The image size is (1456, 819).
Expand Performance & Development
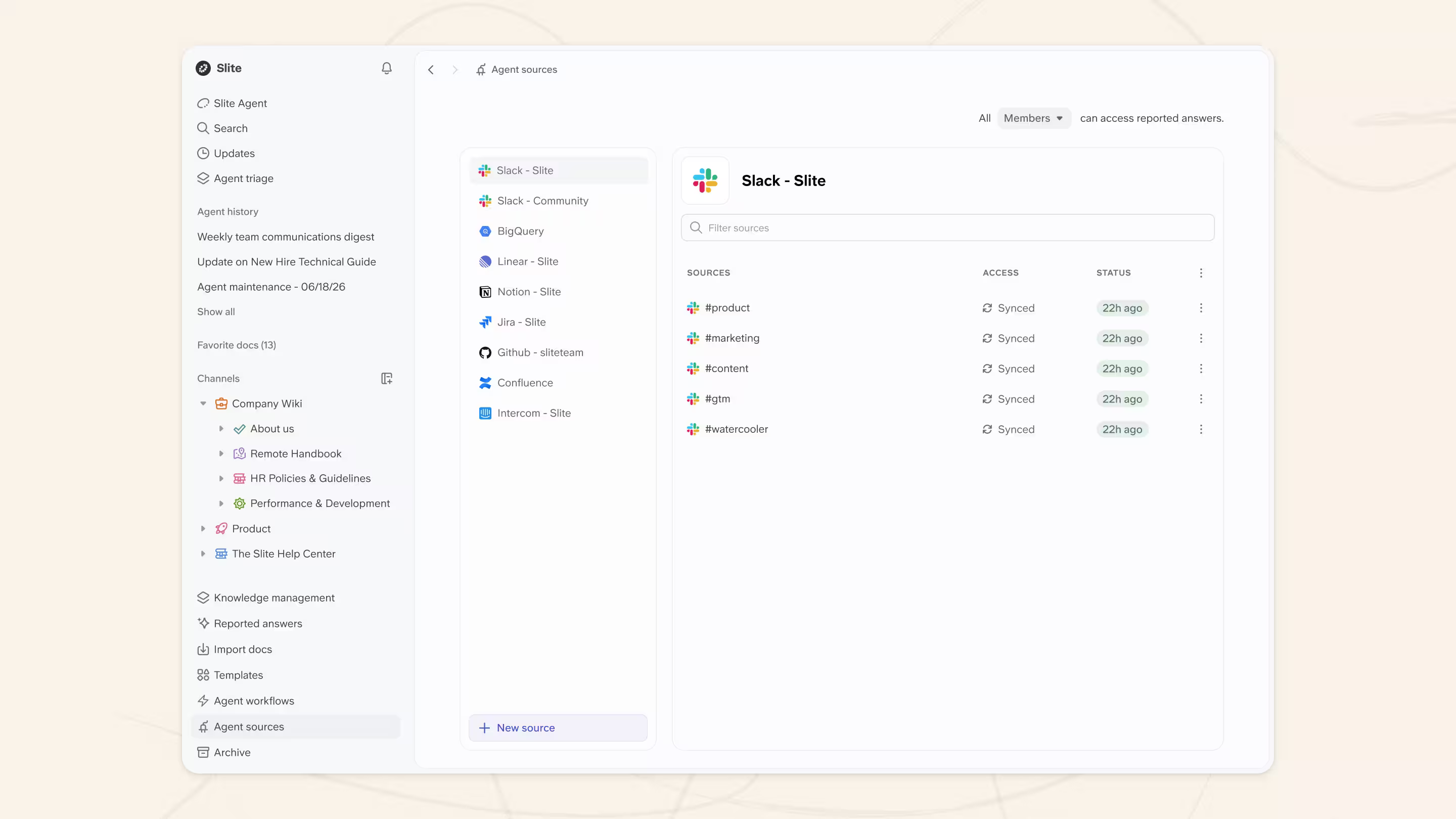point(221,504)
